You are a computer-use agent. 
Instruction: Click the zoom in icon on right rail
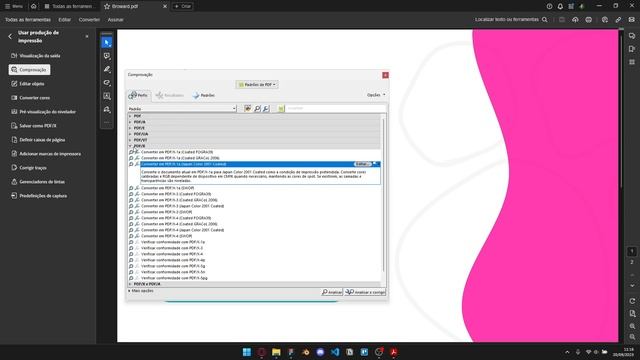(x=632, y=326)
